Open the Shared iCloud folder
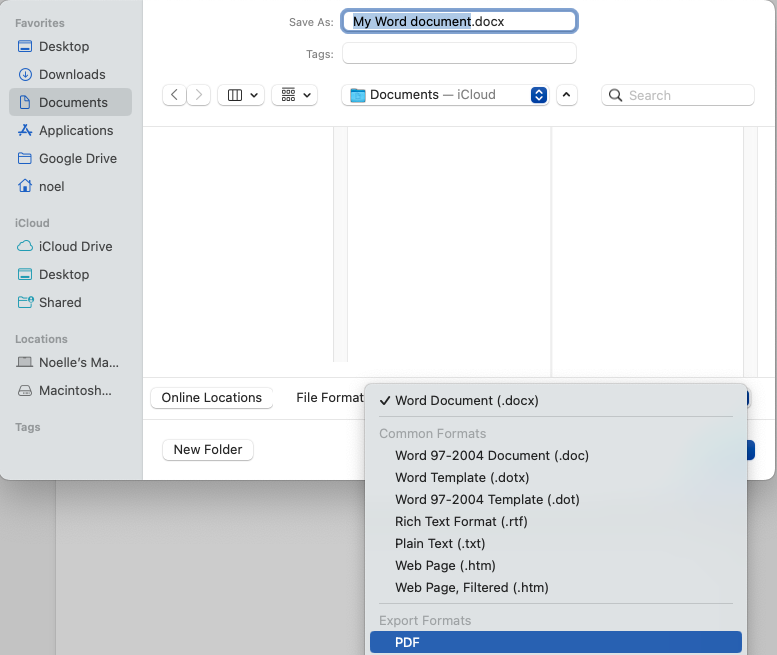This screenshot has width=777, height=655. 70,302
